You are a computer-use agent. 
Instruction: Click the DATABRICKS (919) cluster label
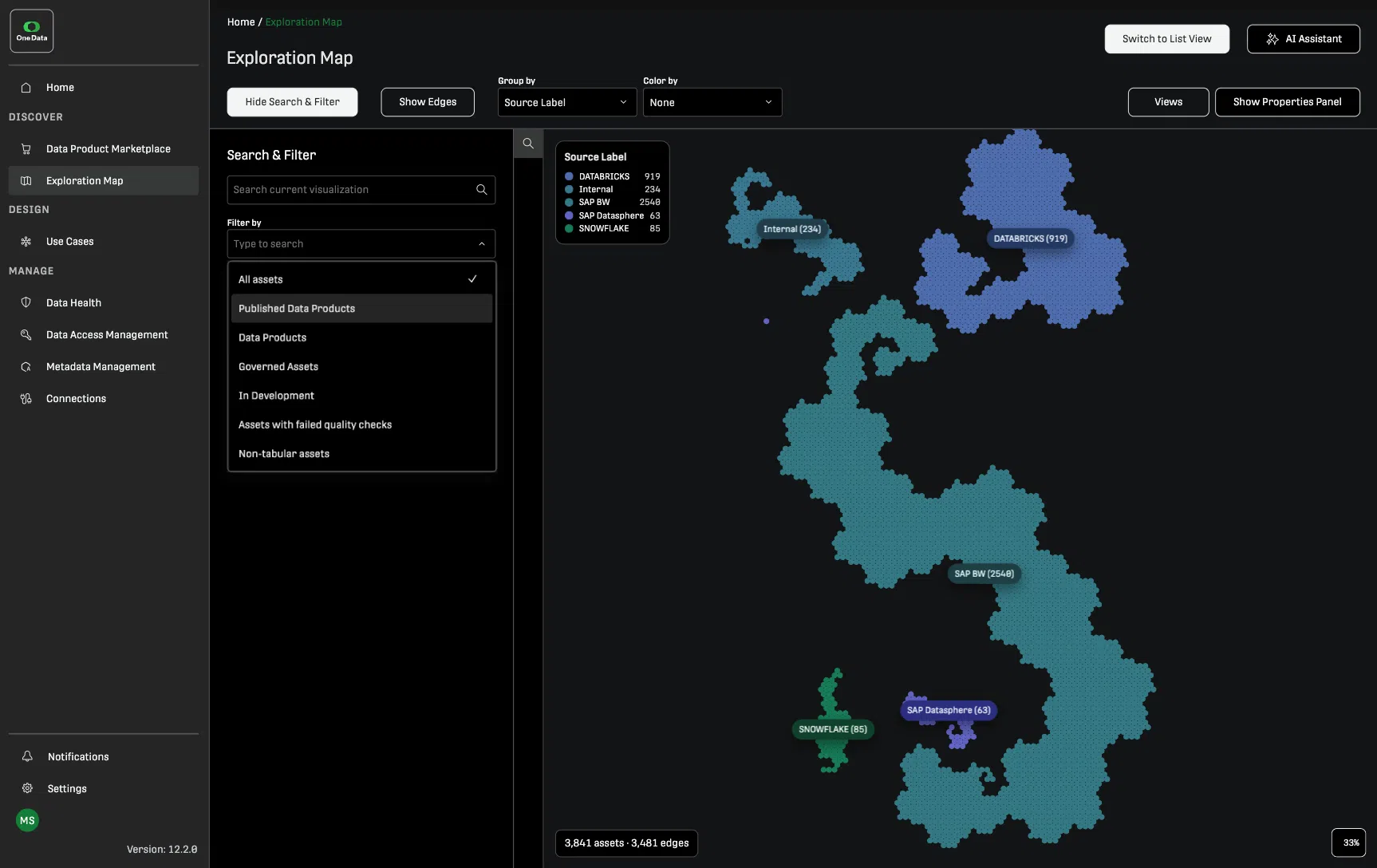click(x=1030, y=239)
